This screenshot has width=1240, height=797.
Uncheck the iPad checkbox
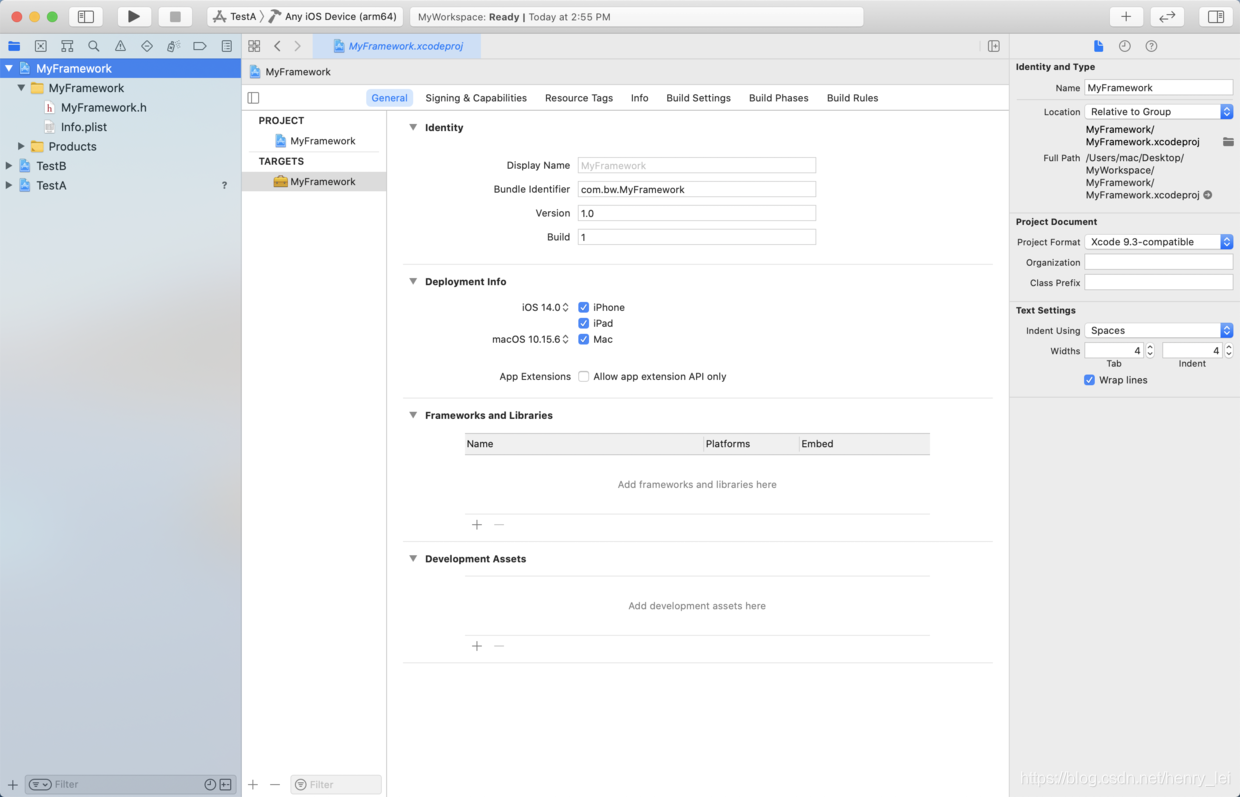584,323
